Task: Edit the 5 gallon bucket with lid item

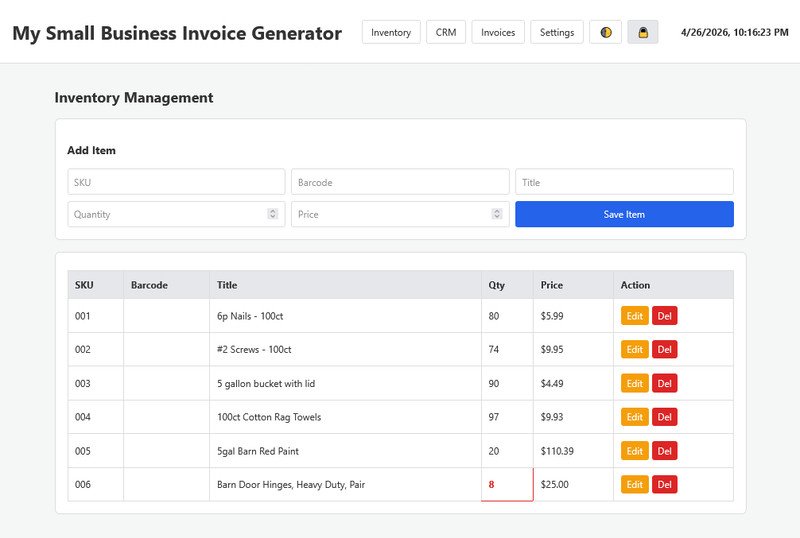Action: pos(634,383)
